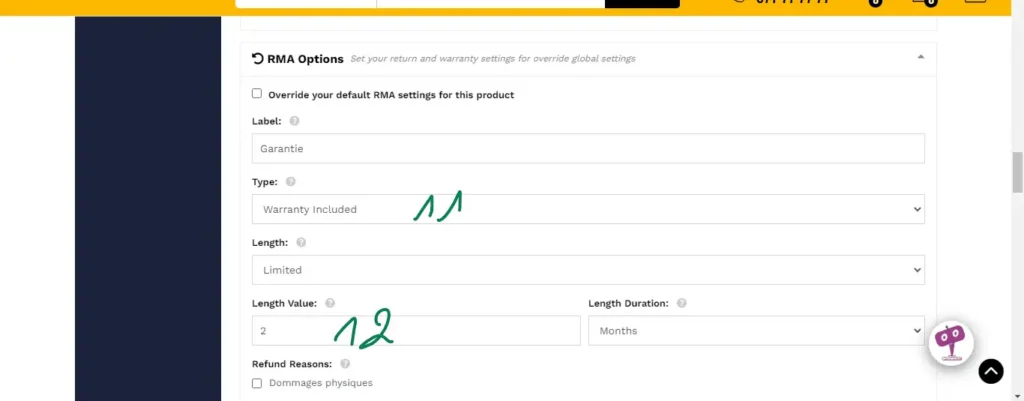Click into the Length Value input field
This screenshot has width=1024, height=401.
[x=416, y=331]
